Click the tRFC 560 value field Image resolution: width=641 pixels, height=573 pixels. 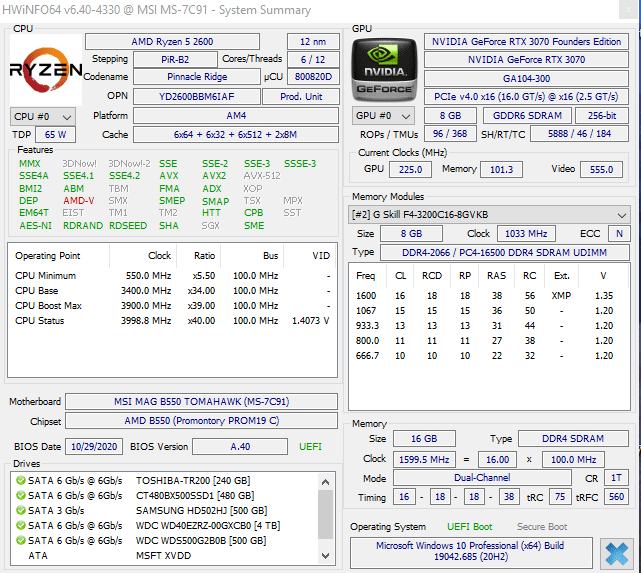[616, 497]
